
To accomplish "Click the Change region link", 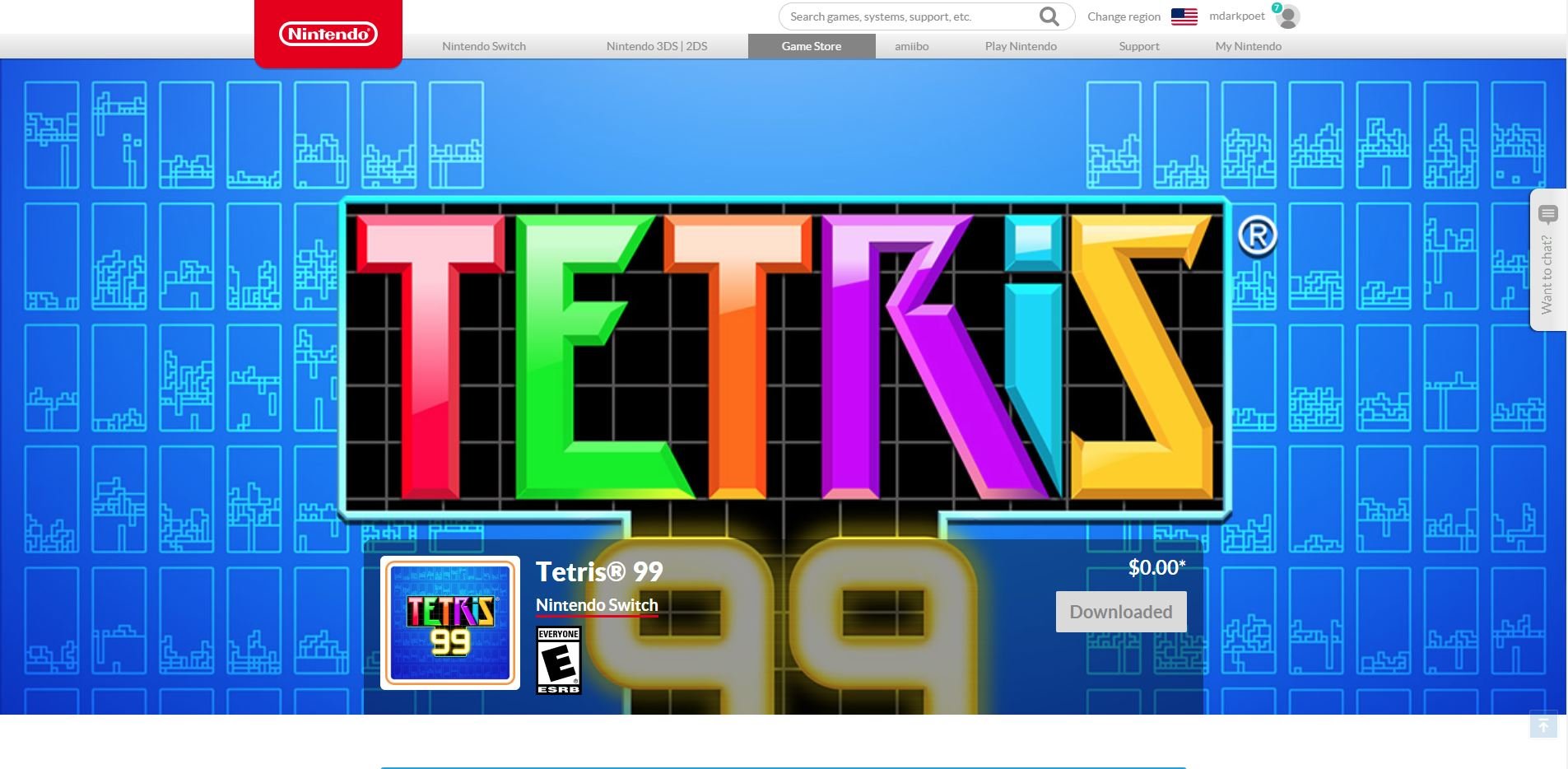I will point(1124,16).
